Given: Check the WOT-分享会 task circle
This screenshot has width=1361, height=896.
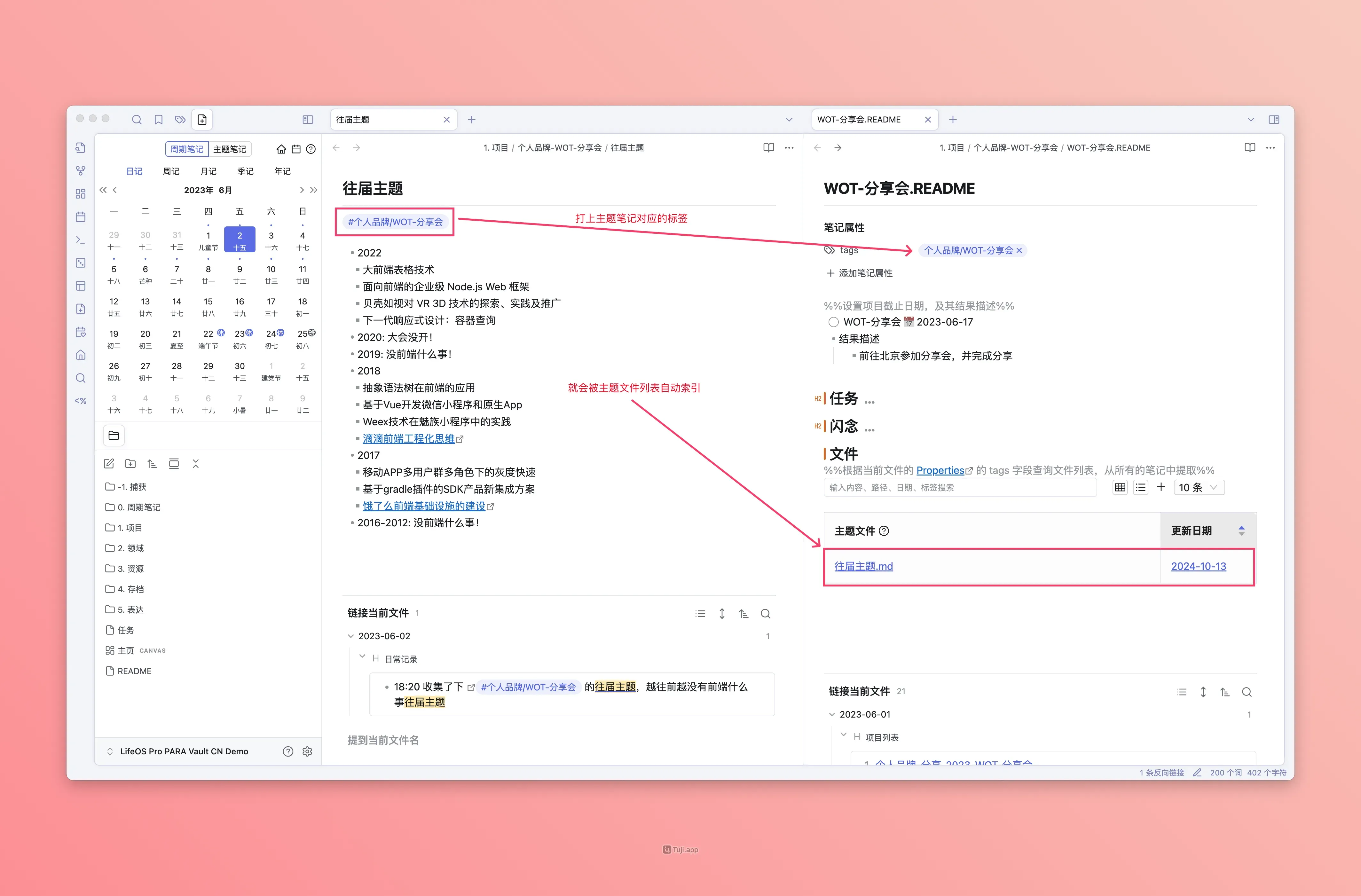Looking at the screenshot, I should (833, 322).
